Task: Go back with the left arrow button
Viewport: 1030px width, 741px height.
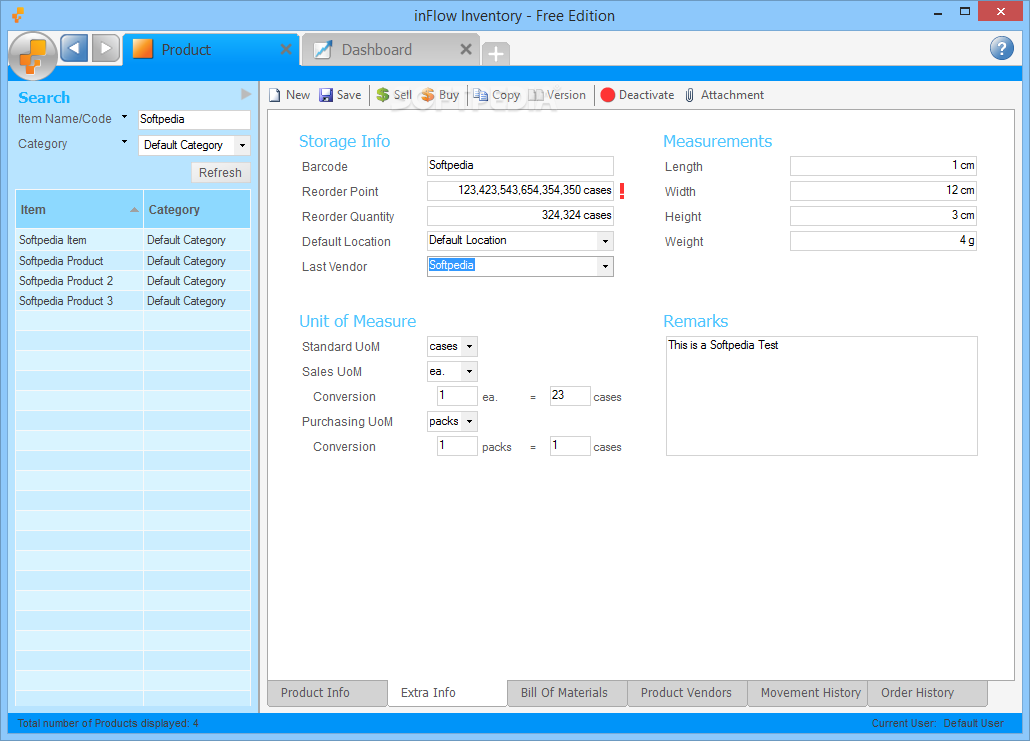Action: coord(74,48)
